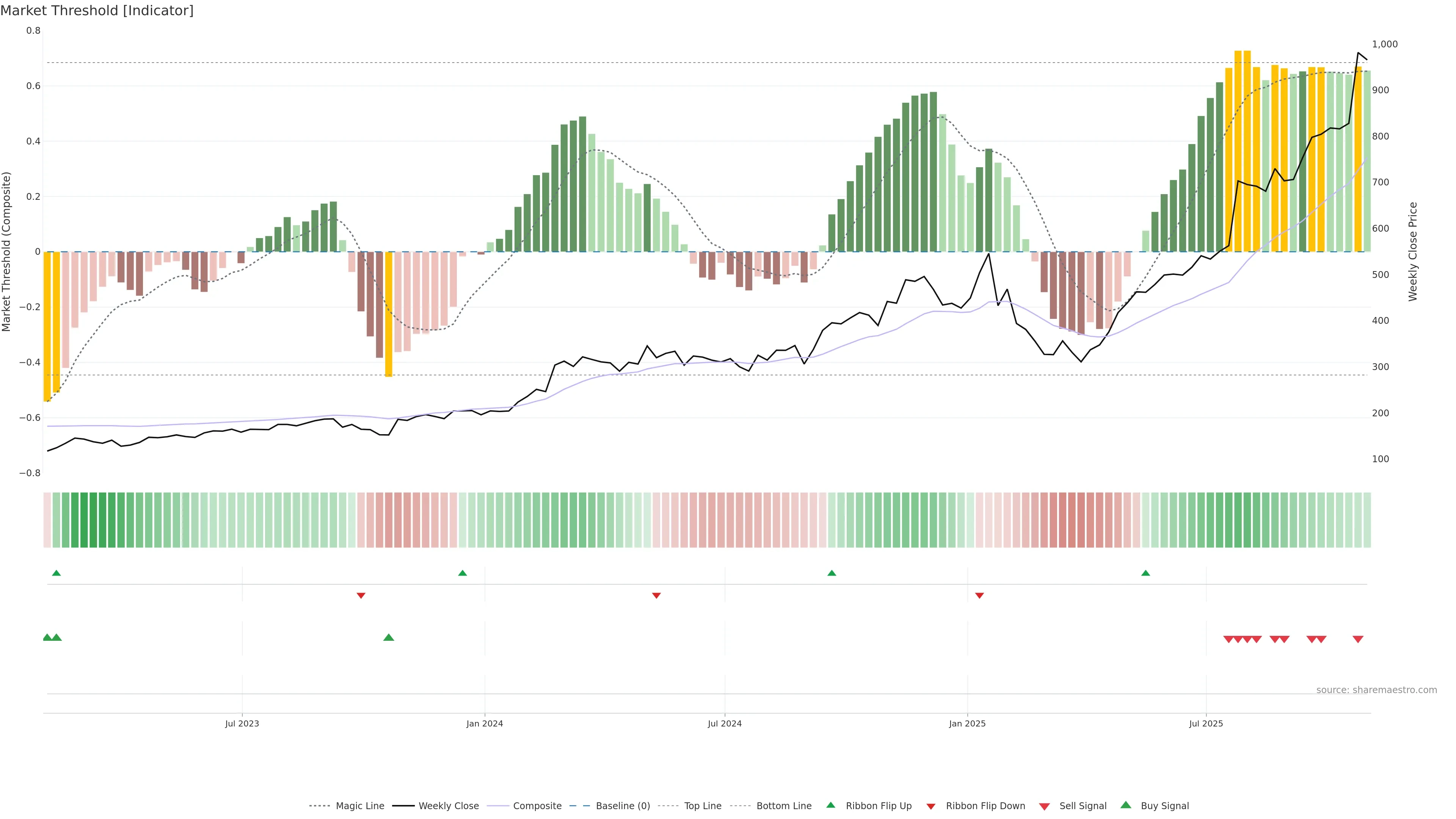This screenshot has width=1456, height=819.
Task: Click the Ribbon Flip Up legend triangle icon
Action: tap(830, 805)
